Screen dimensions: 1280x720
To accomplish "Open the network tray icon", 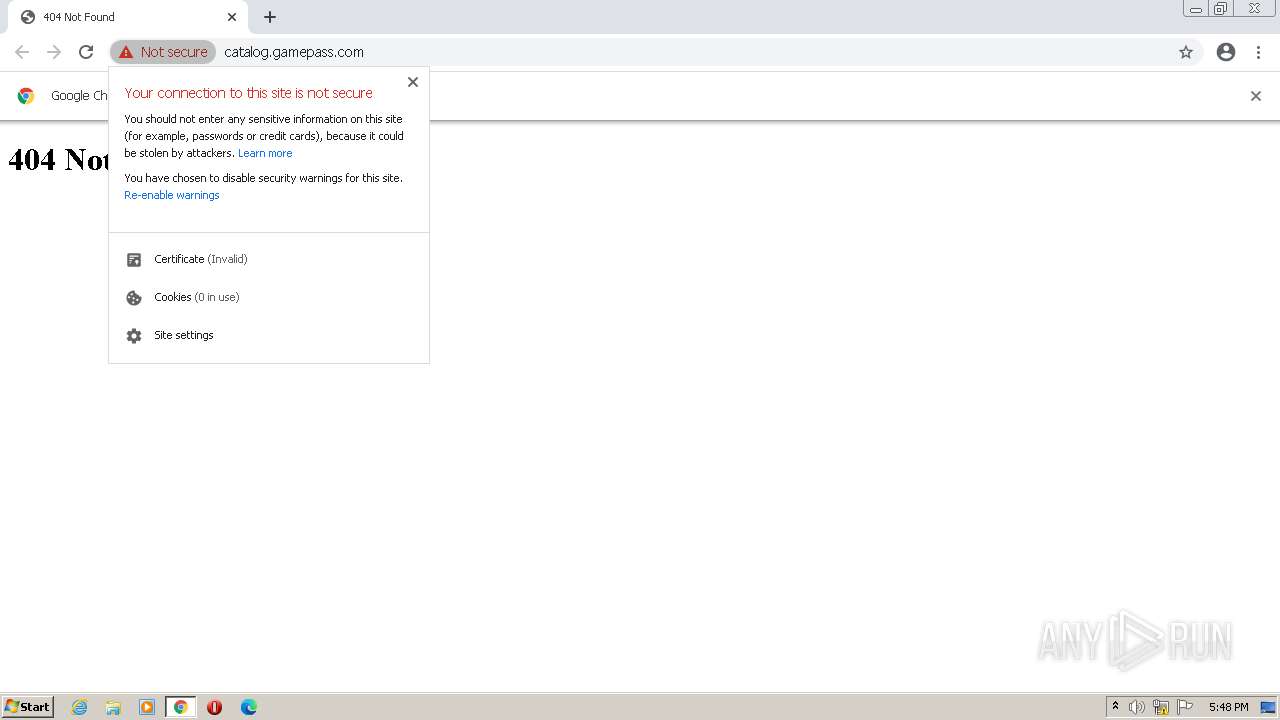I will click(1161, 707).
